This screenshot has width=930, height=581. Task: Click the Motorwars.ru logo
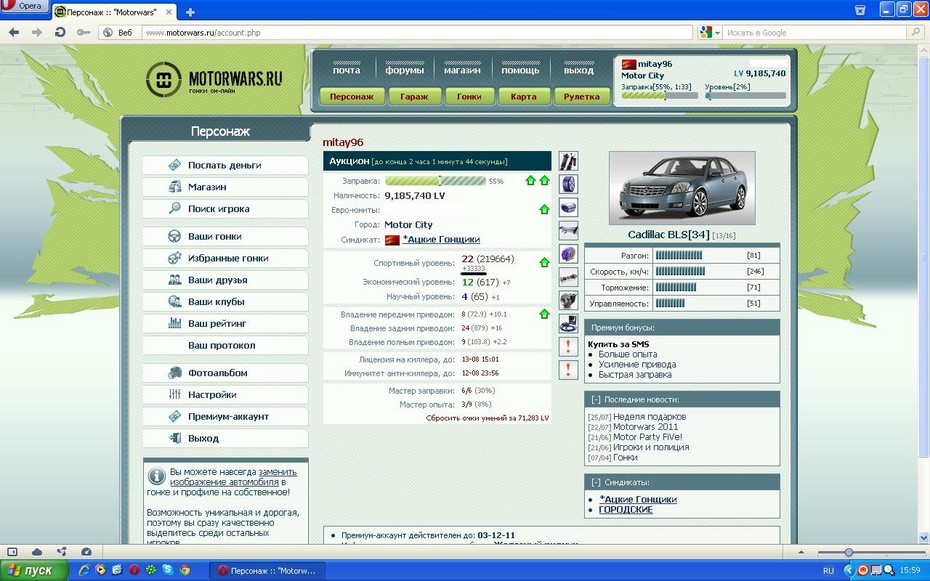tap(215, 79)
